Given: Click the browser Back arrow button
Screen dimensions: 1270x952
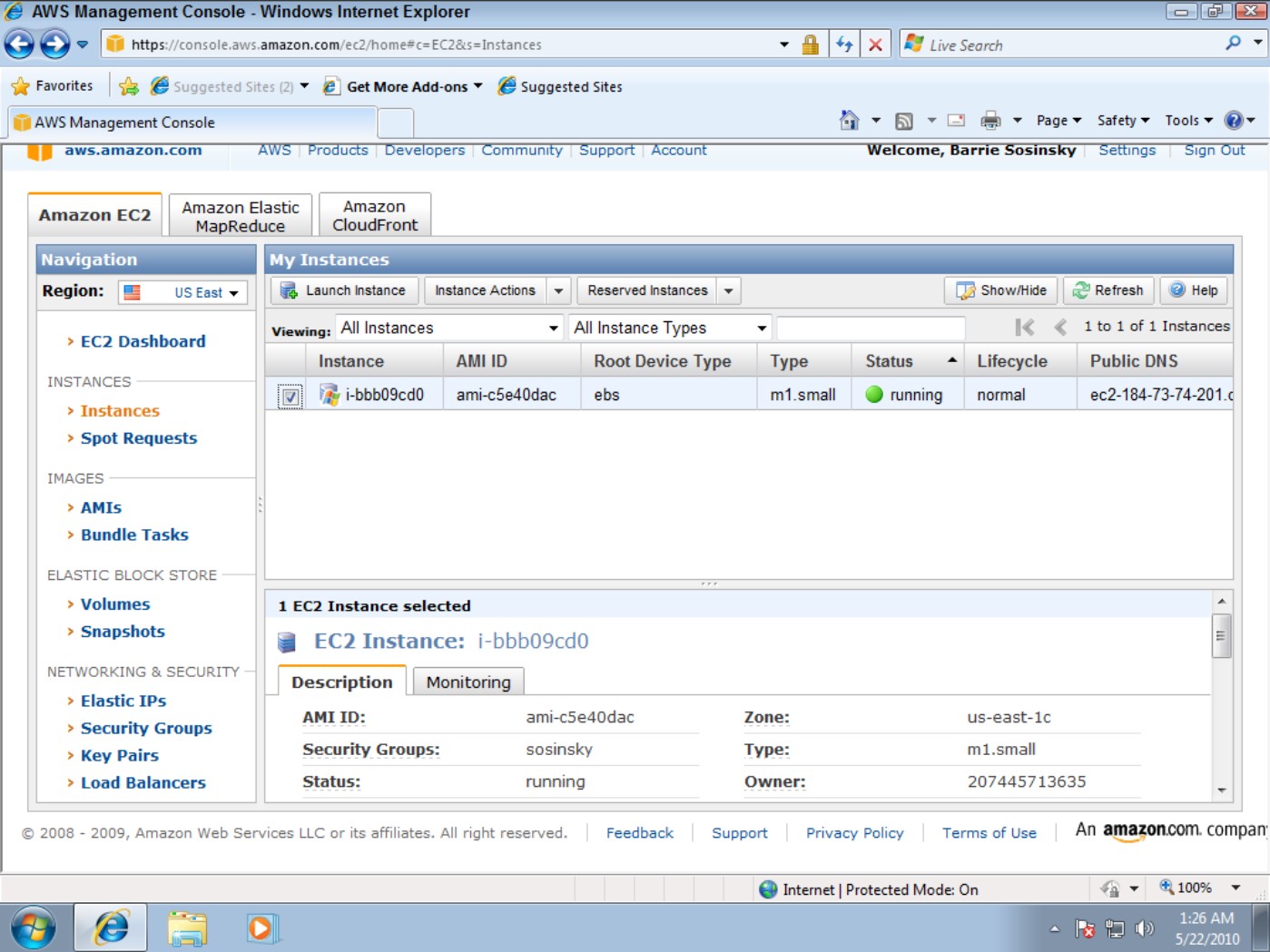Looking at the screenshot, I should pyautogui.click(x=20, y=44).
